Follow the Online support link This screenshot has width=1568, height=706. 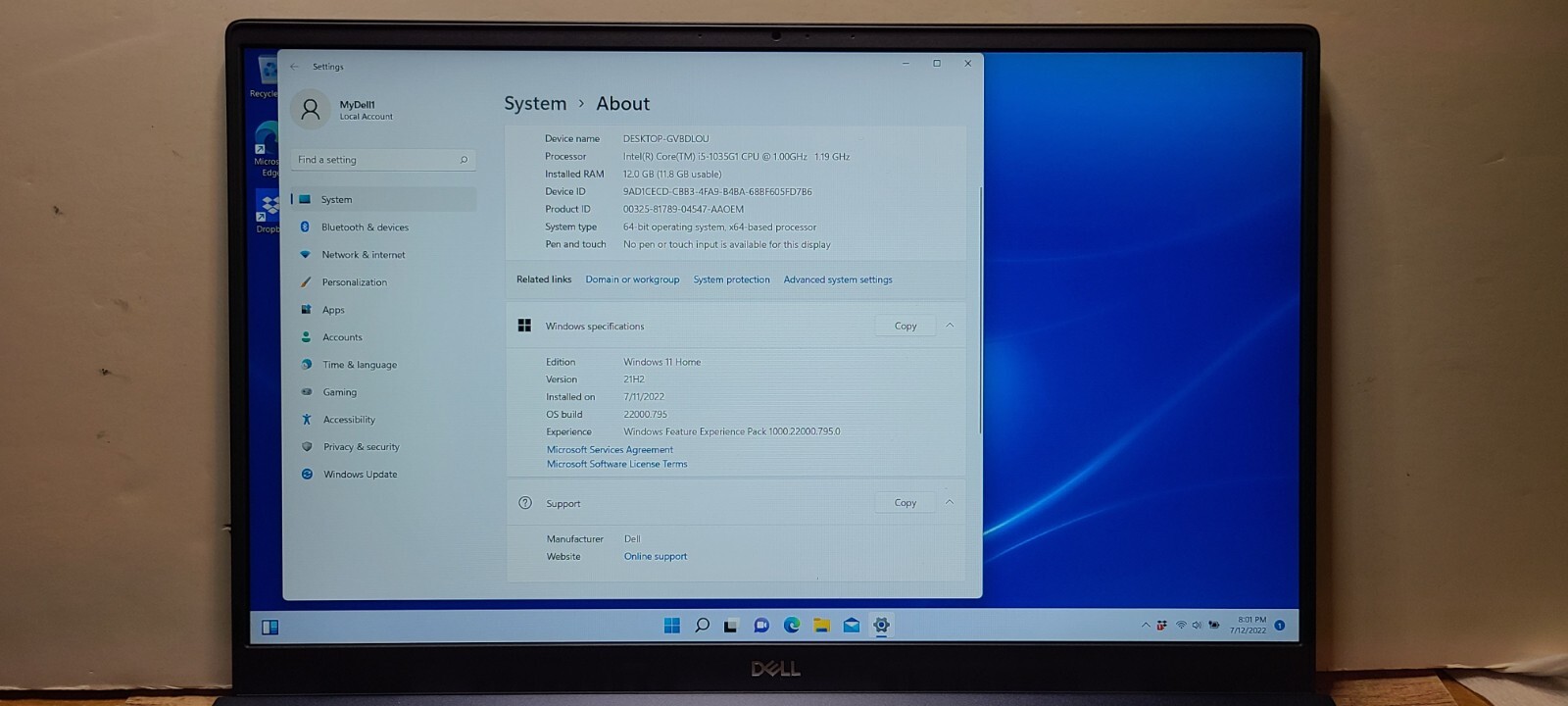pyautogui.click(x=656, y=557)
